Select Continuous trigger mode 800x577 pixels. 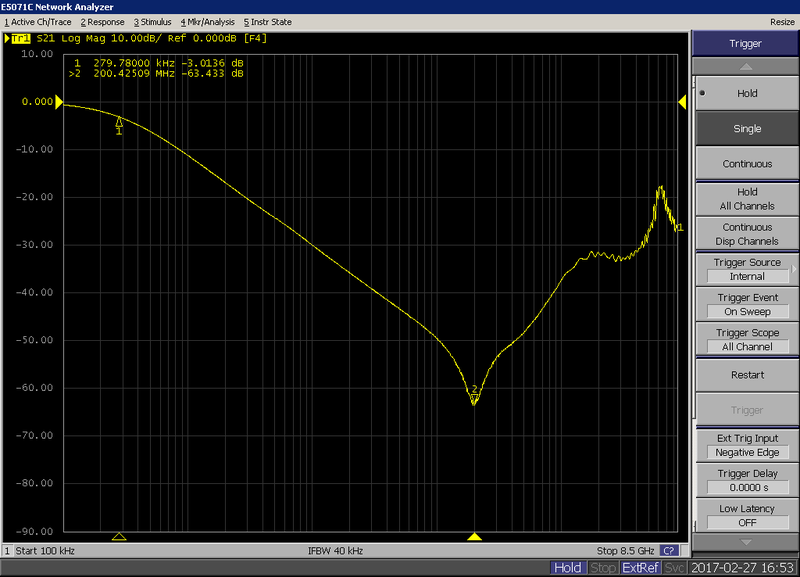coord(745,163)
